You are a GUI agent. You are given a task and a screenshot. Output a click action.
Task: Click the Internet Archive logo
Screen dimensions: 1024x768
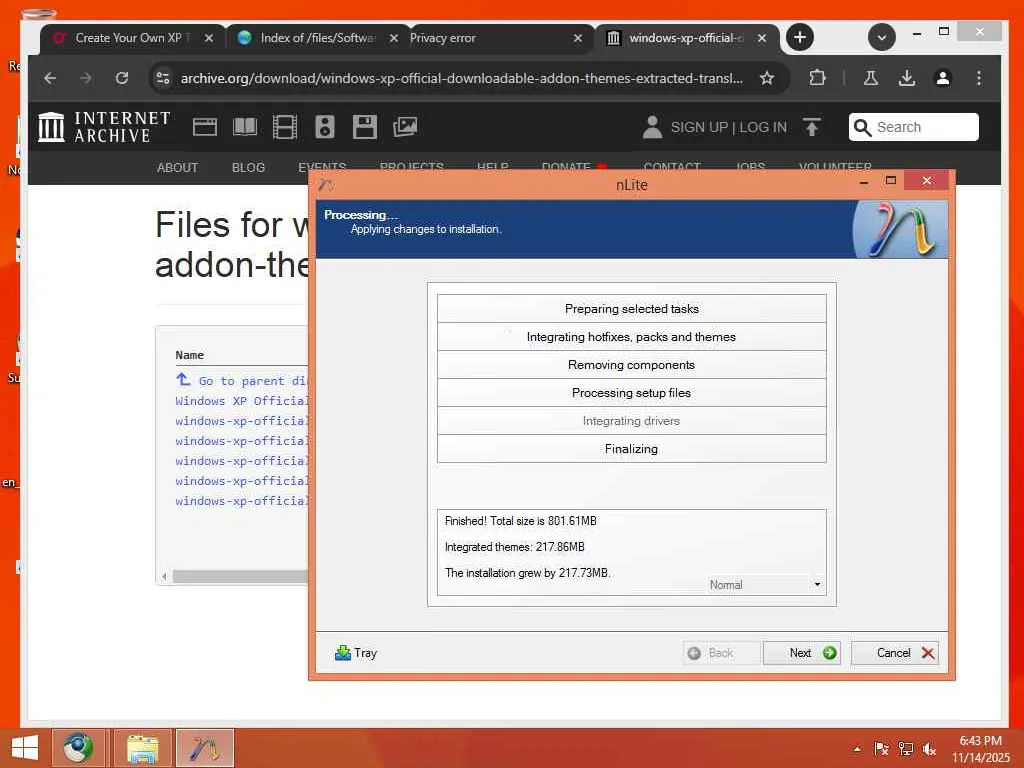click(104, 127)
